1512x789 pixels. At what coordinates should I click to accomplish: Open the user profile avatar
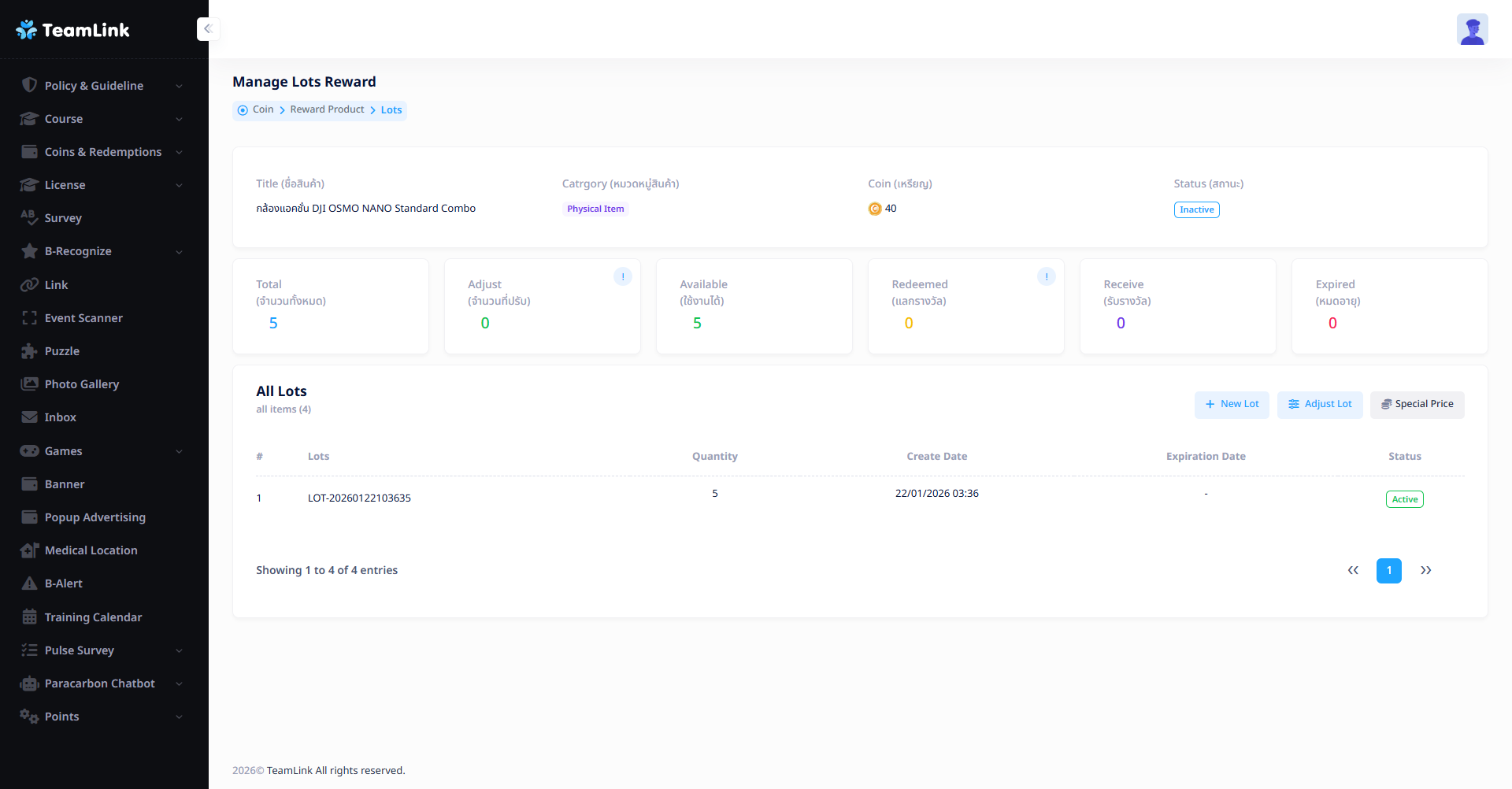point(1471,30)
